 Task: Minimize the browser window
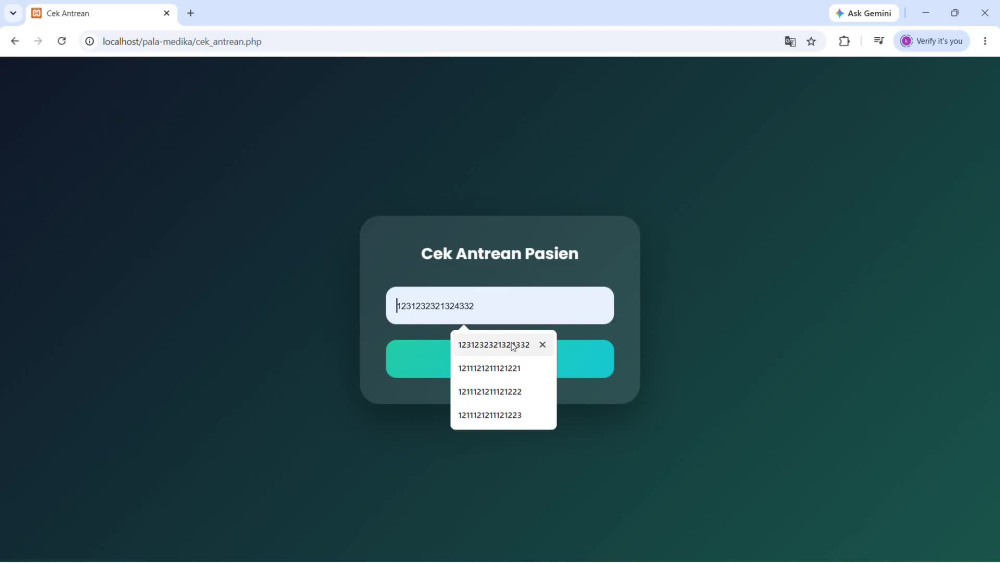[x=925, y=13]
